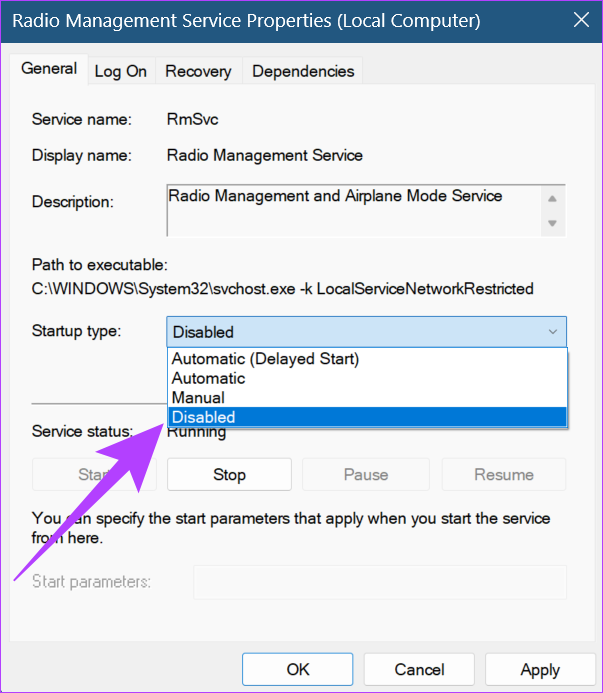Confirm changes with OK
This screenshot has width=603, height=693.
click(298, 669)
